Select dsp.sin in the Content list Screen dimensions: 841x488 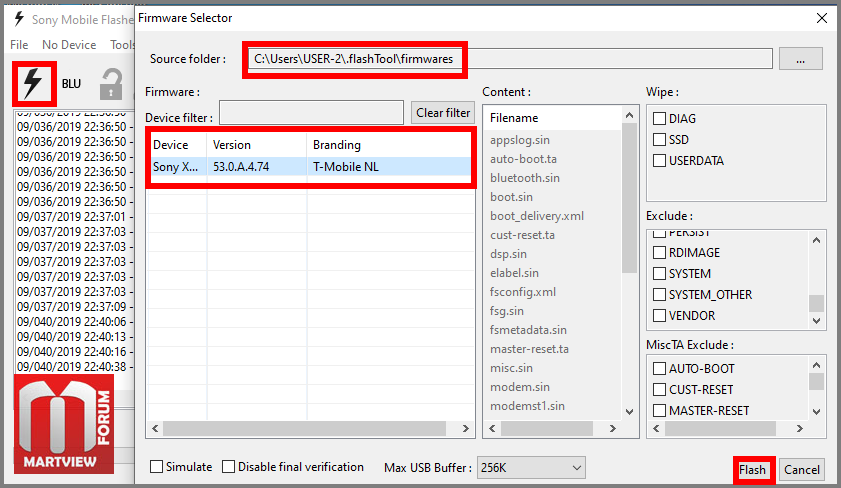[508, 254]
